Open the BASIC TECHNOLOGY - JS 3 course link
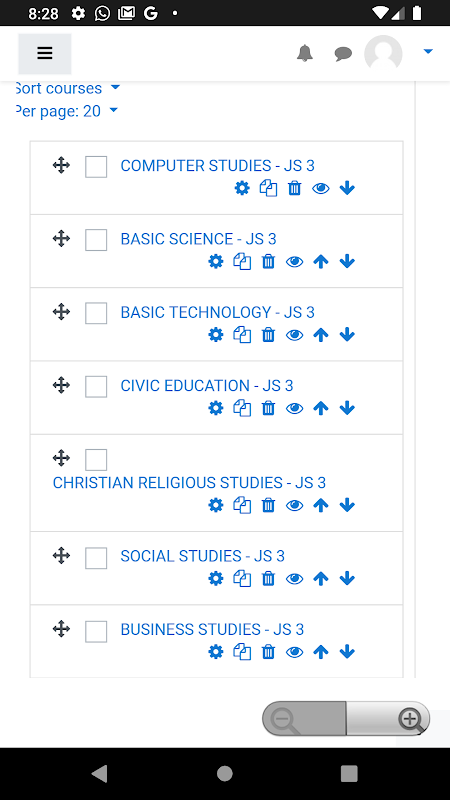This screenshot has height=800, width=450. pyautogui.click(x=217, y=312)
